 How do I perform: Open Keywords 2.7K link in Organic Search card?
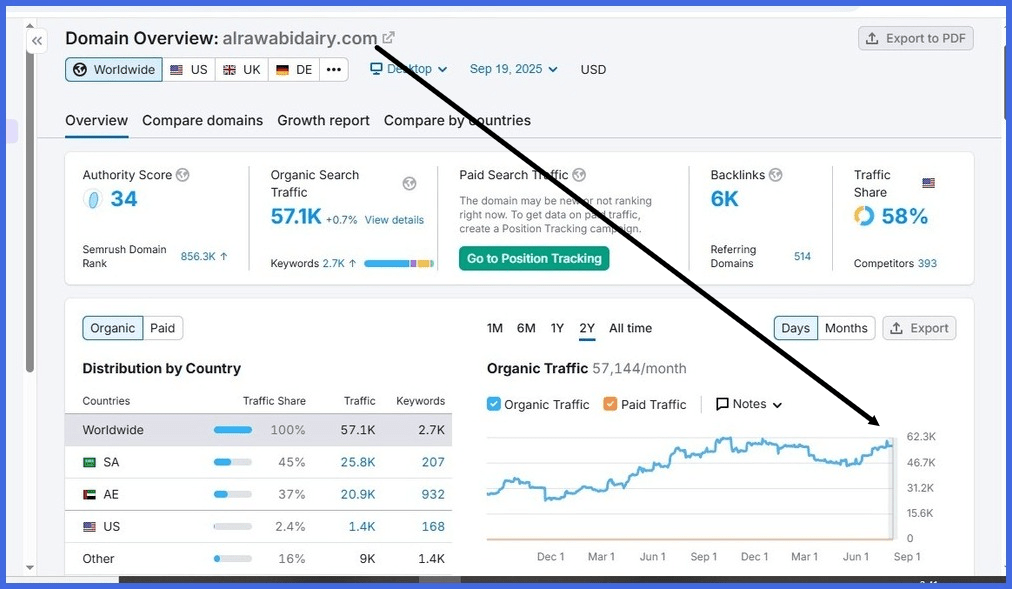(339, 263)
